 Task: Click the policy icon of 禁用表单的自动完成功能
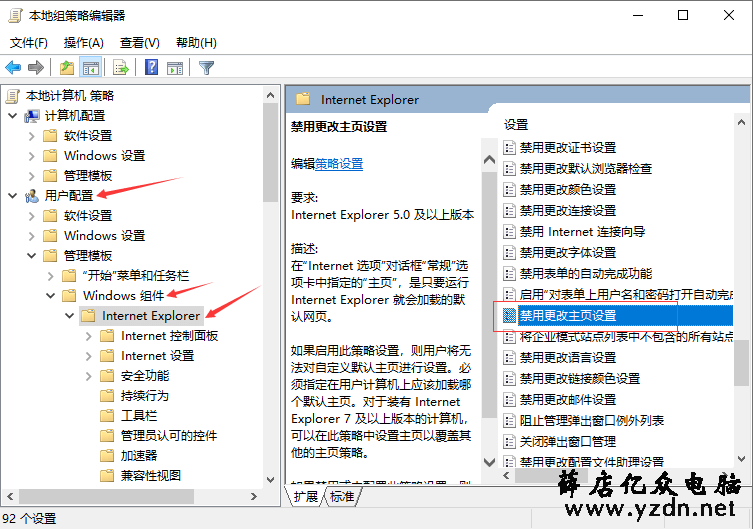(x=509, y=274)
